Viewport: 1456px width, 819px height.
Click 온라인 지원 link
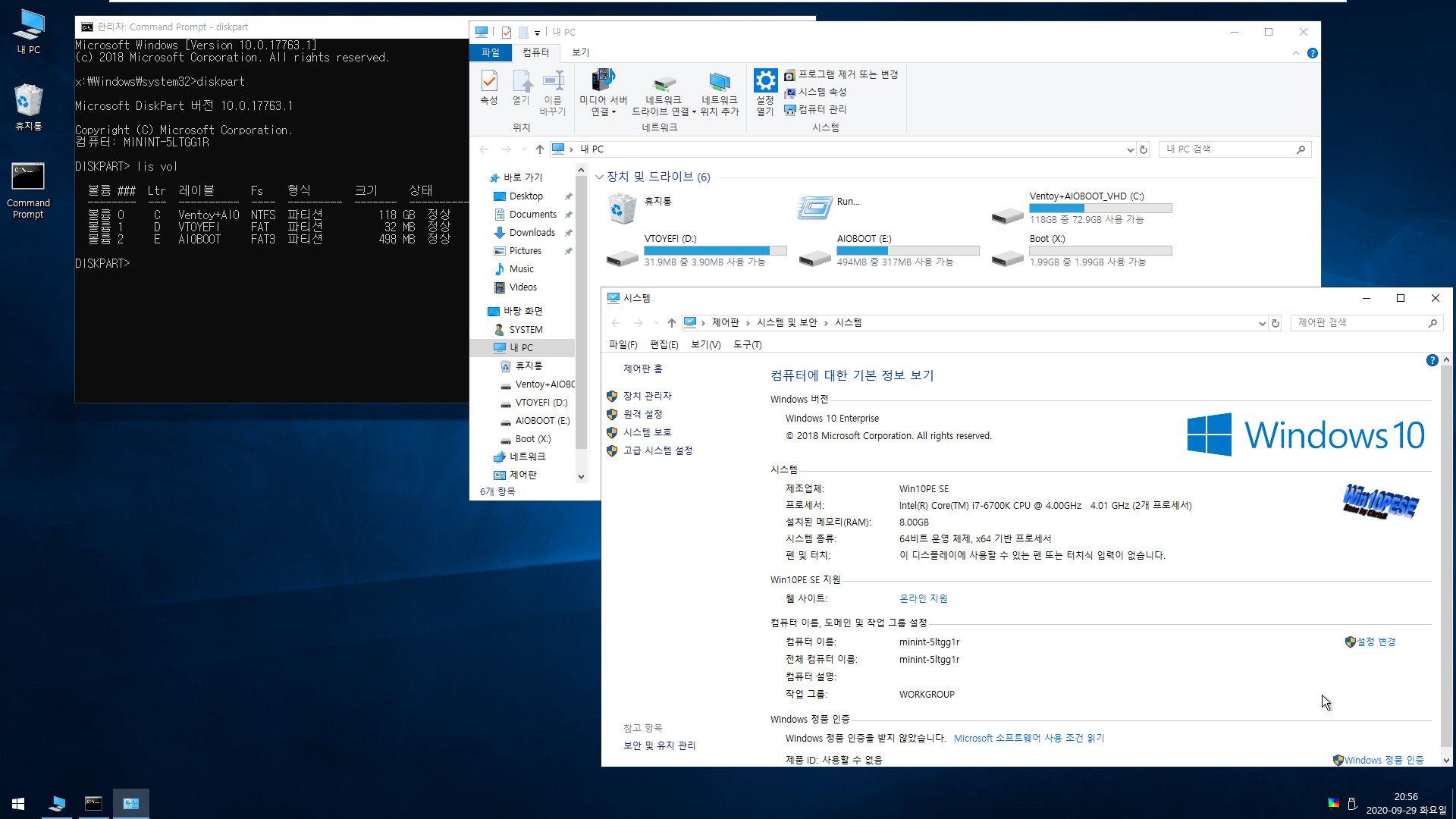click(923, 598)
